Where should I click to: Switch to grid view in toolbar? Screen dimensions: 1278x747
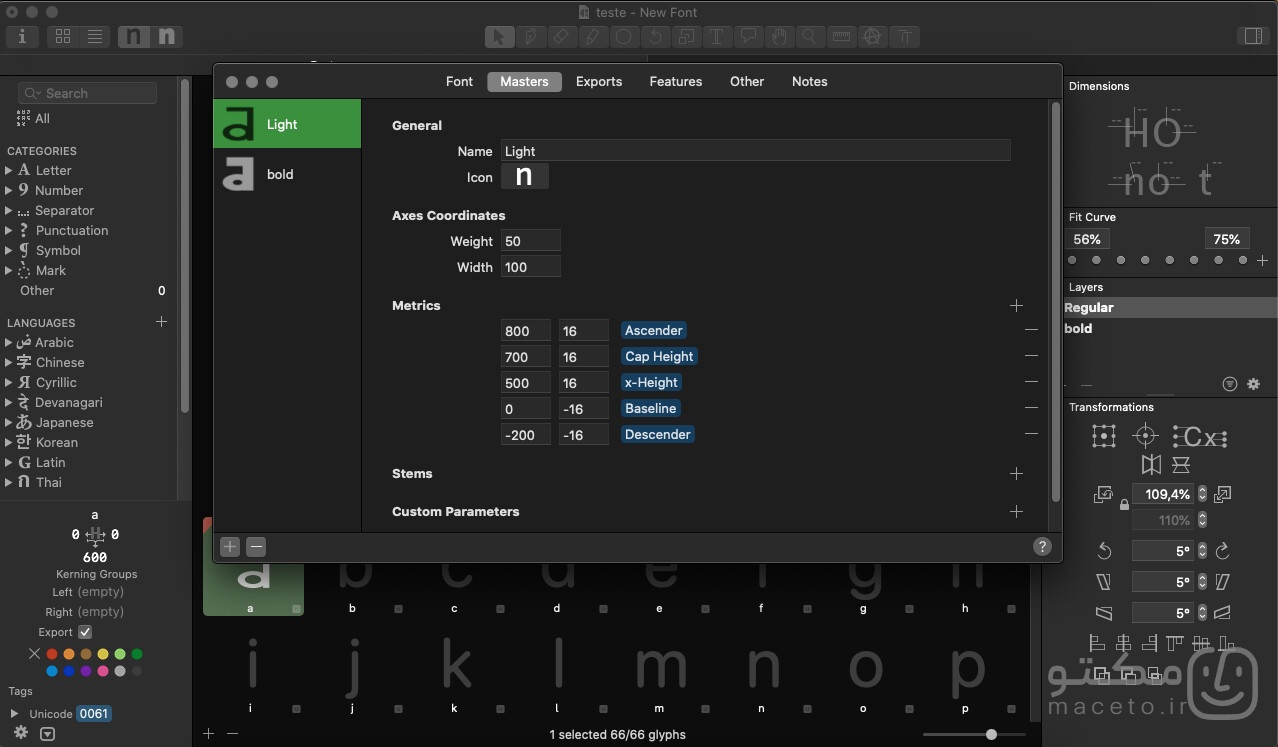pos(63,37)
